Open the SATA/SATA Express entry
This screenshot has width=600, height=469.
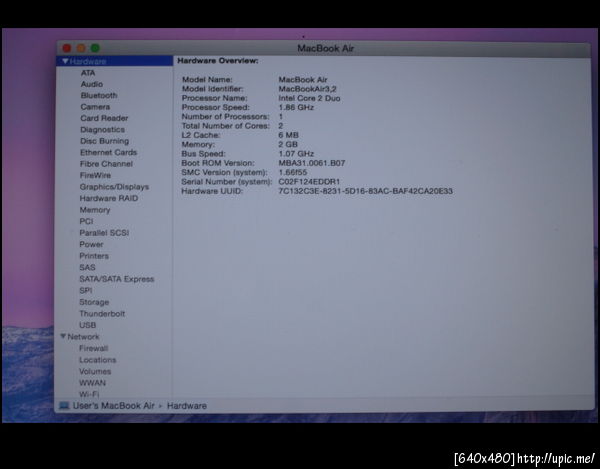(117, 279)
